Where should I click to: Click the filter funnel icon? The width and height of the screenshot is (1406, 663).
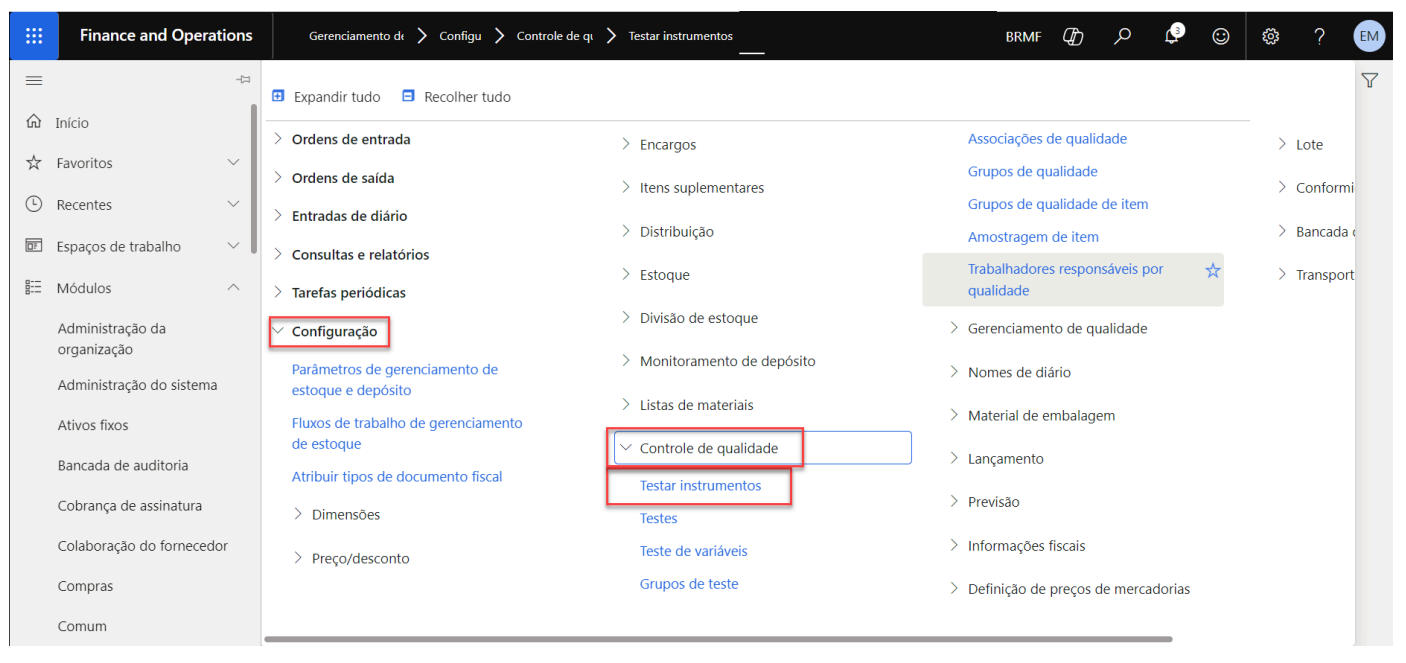1370,81
